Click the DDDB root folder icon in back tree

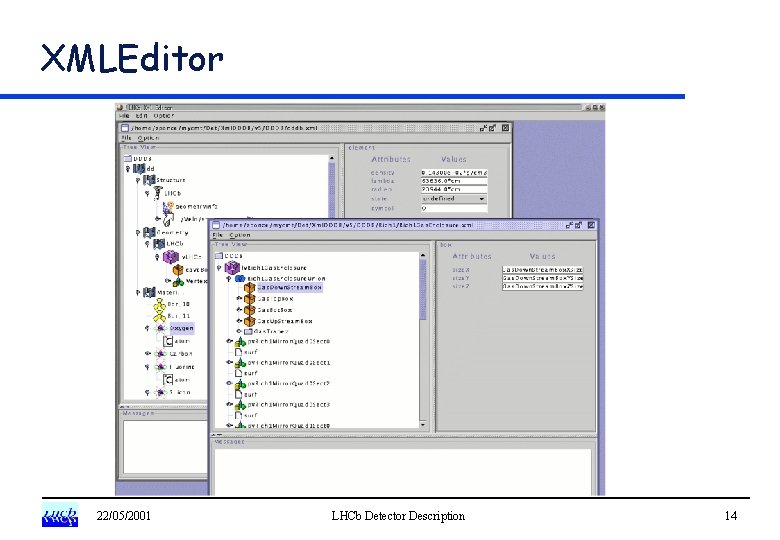[x=127, y=159]
